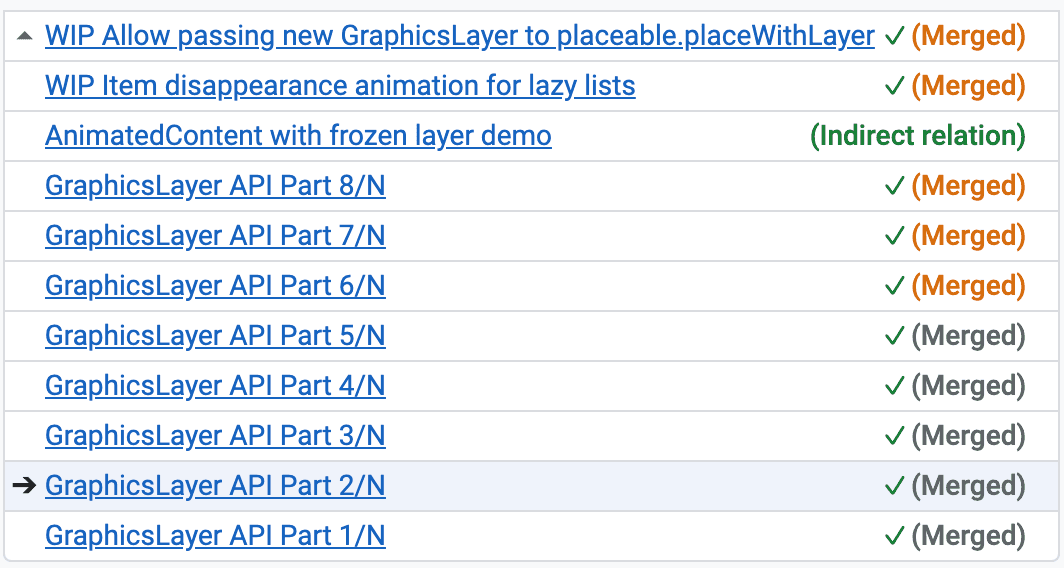Image resolution: width=1064 pixels, height=568 pixels.
Task: Click the current-change arrow beside Part 2/N
Action: [x=25, y=486]
